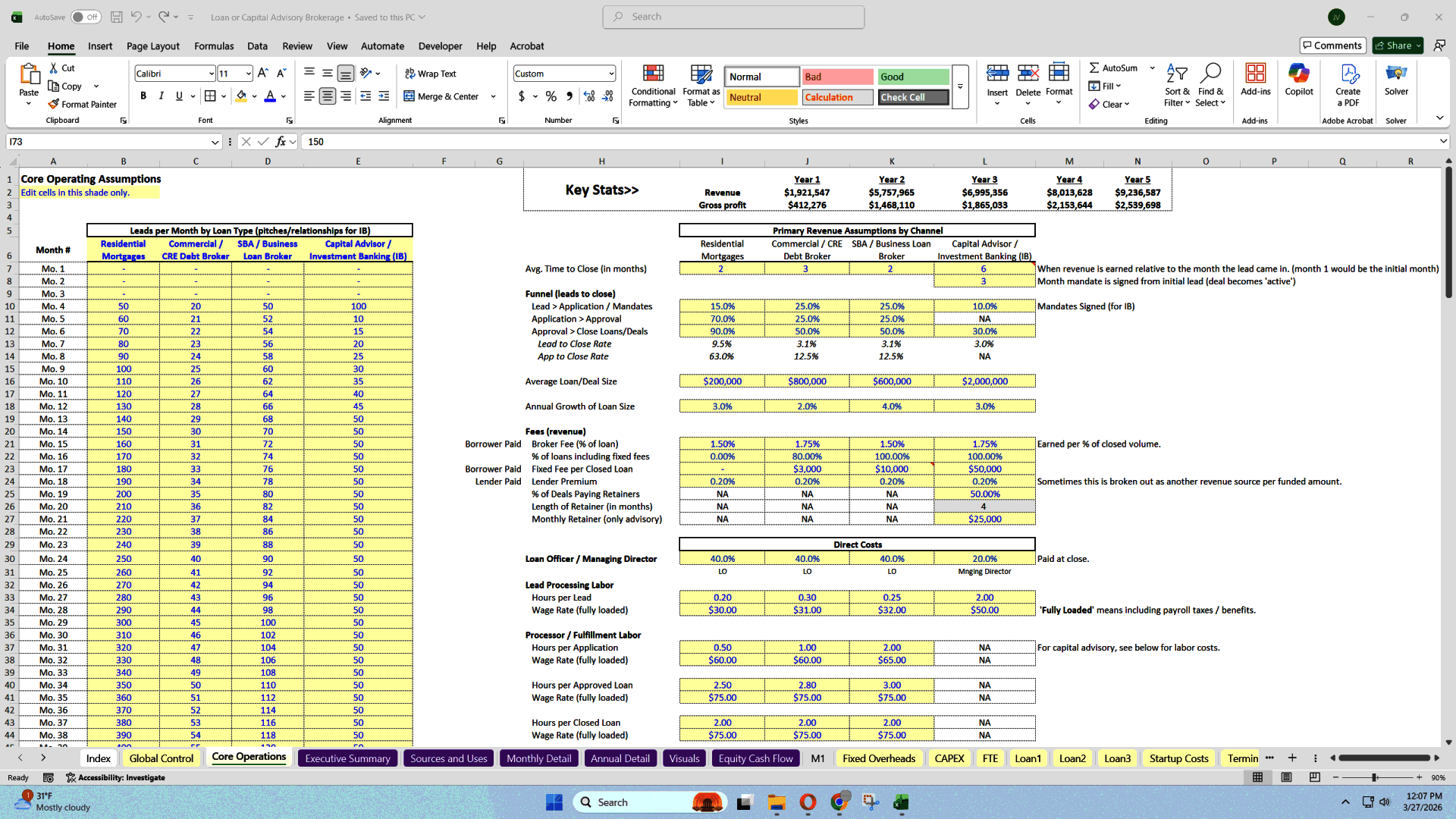Apply bold formatting

pos(143,96)
